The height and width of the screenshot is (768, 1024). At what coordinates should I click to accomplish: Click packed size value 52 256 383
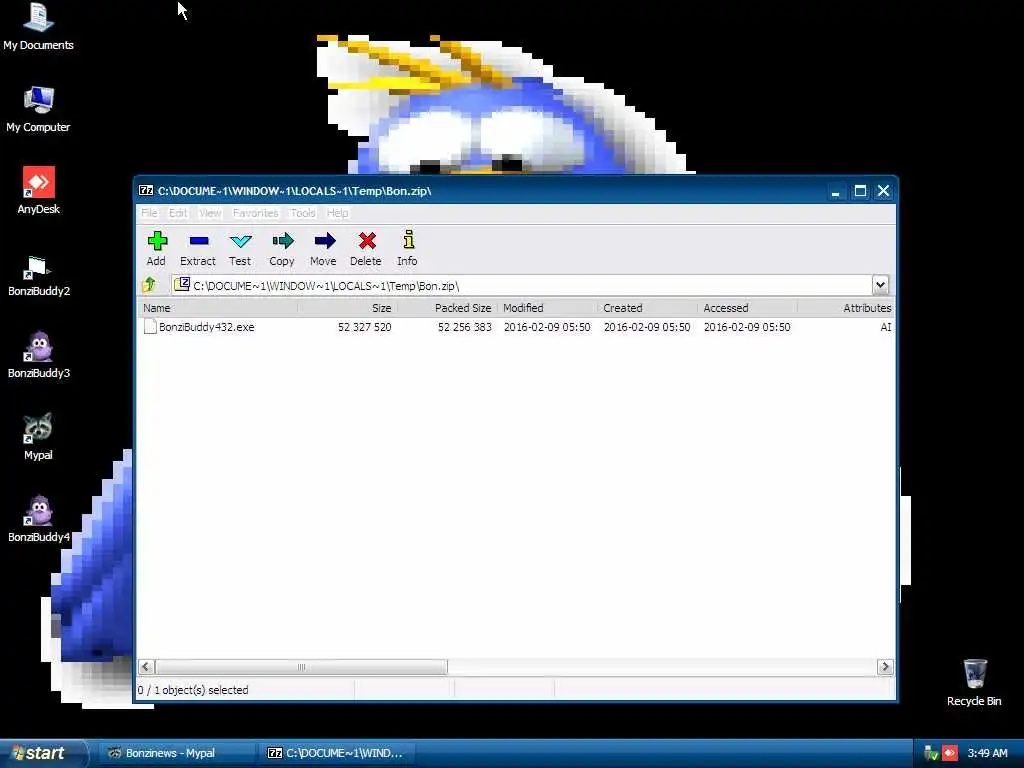(x=464, y=327)
